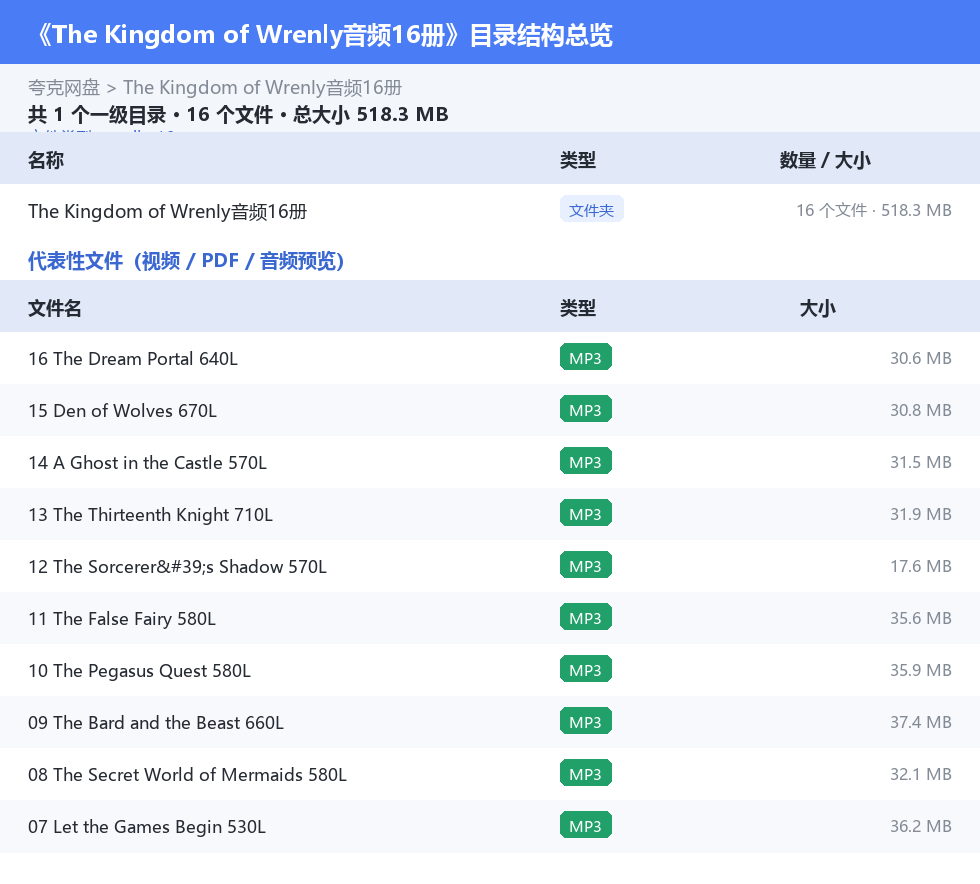Viewport: 980px width, 884px height.
Task: Click the 名称 column header
Action: (x=46, y=160)
